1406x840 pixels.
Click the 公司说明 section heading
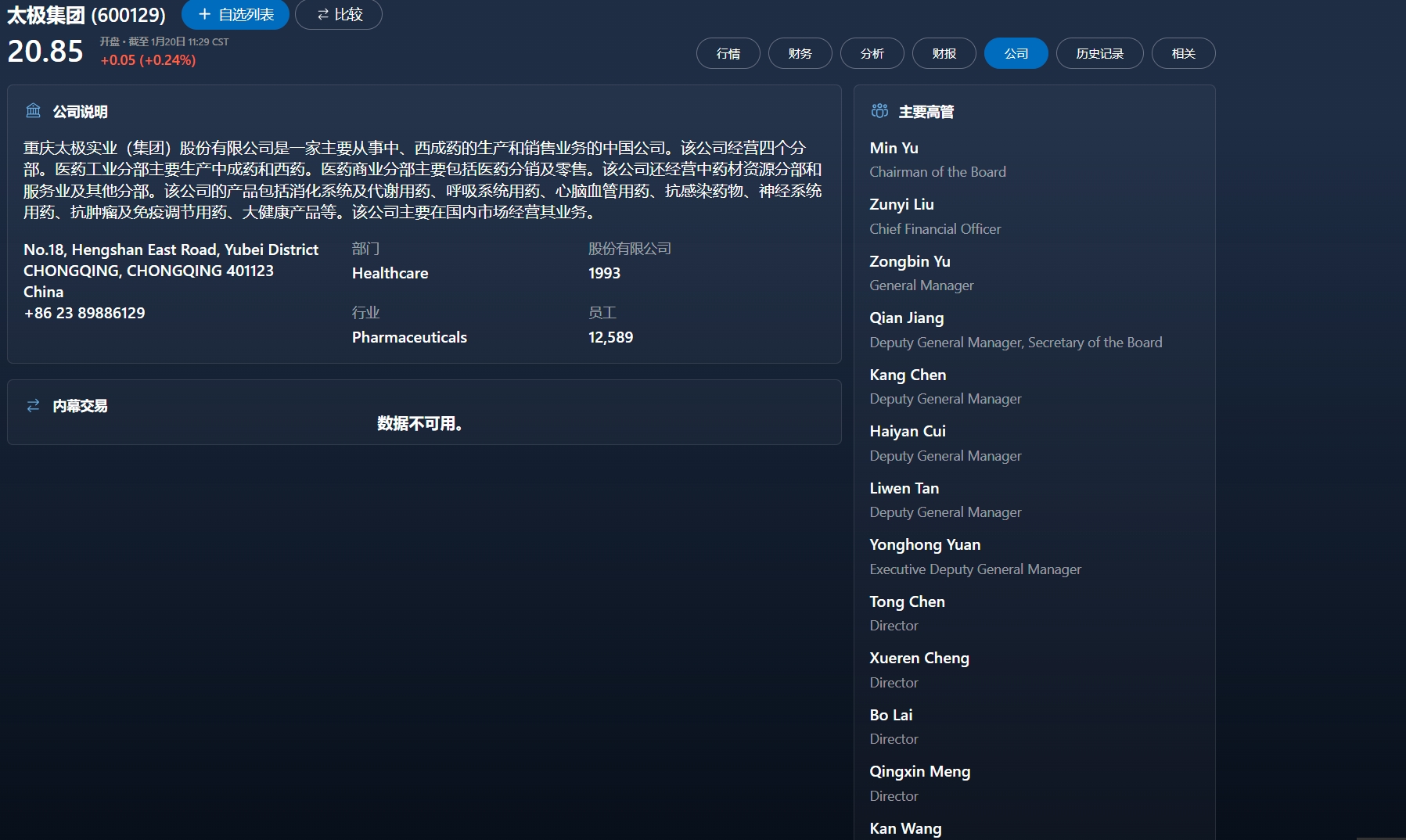81,112
